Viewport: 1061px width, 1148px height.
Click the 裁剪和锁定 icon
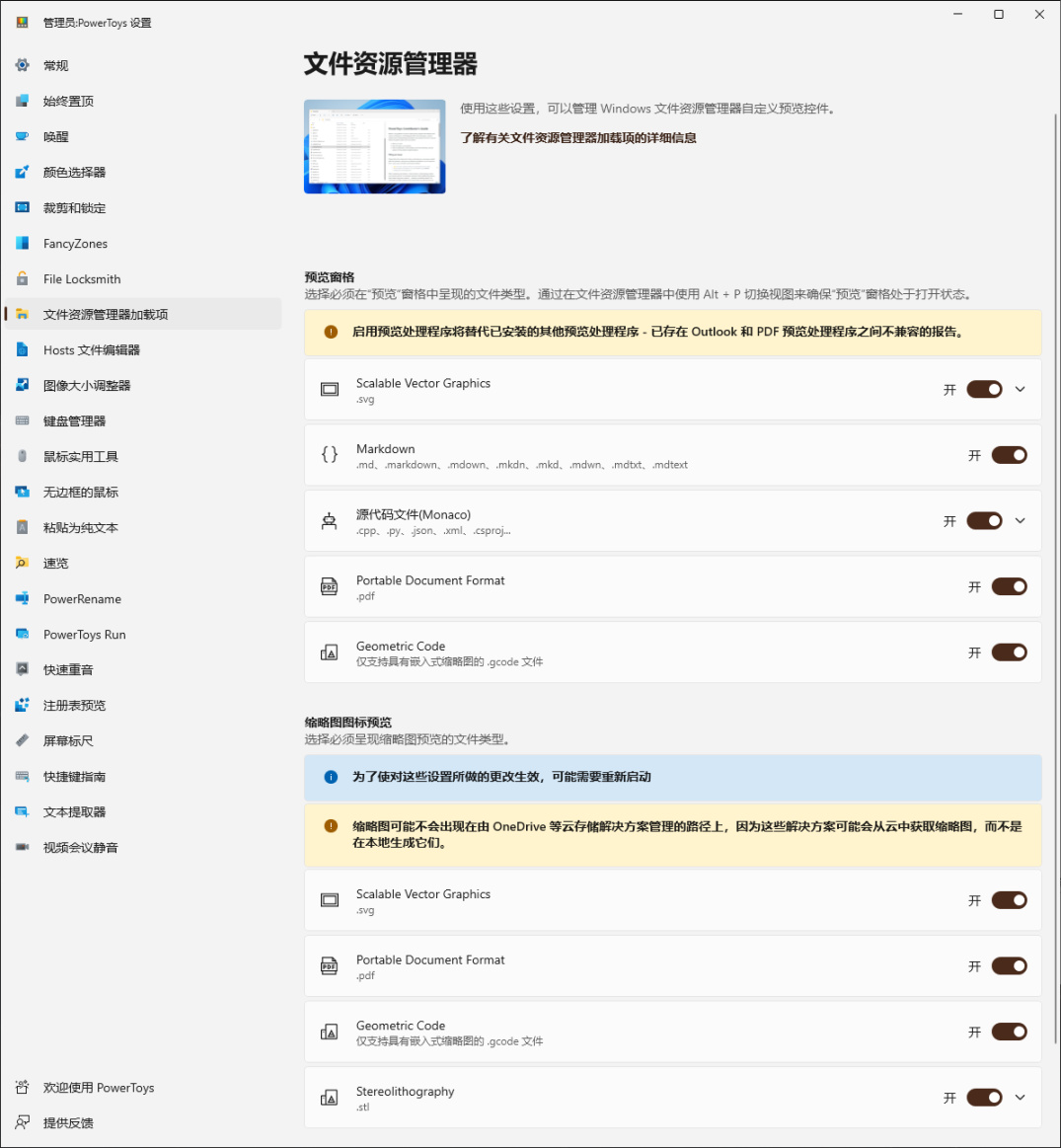pyautogui.click(x=22, y=207)
